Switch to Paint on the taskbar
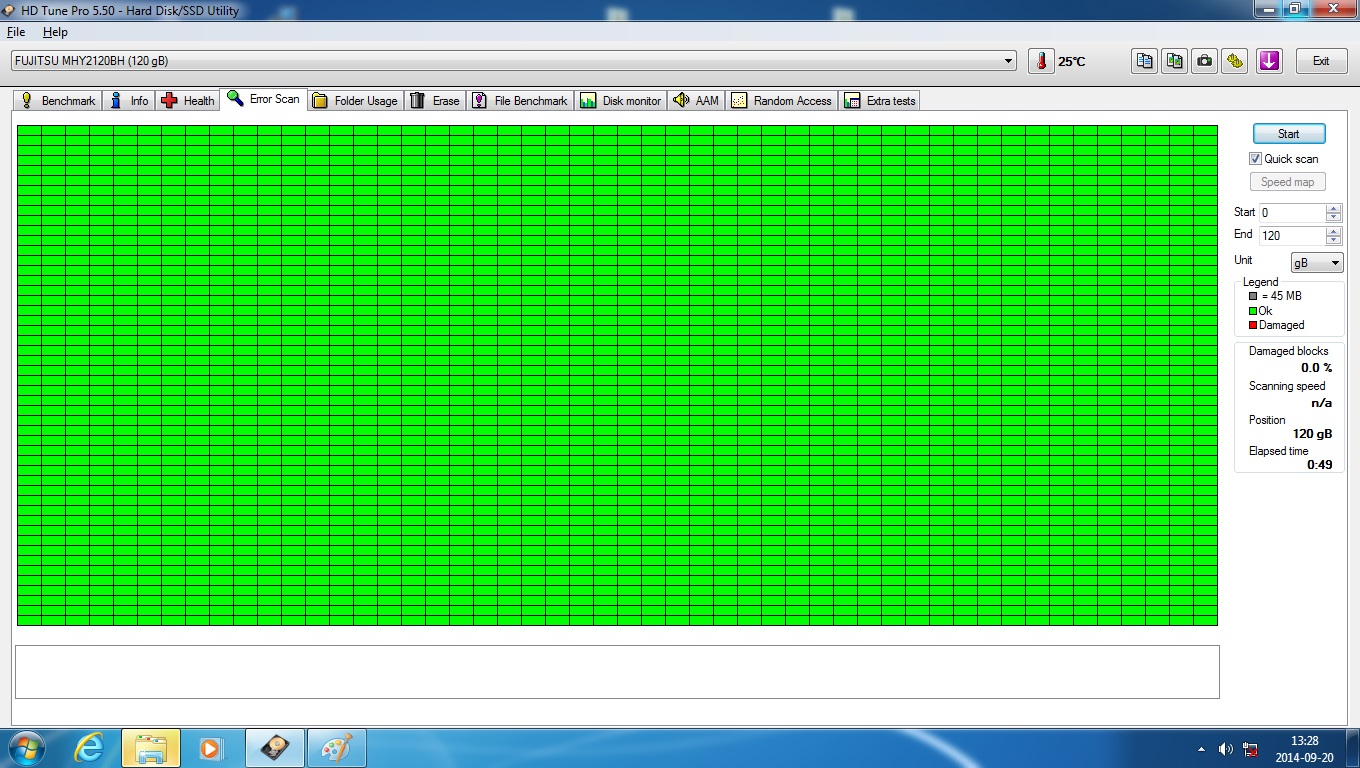This screenshot has width=1360, height=768. (337, 748)
